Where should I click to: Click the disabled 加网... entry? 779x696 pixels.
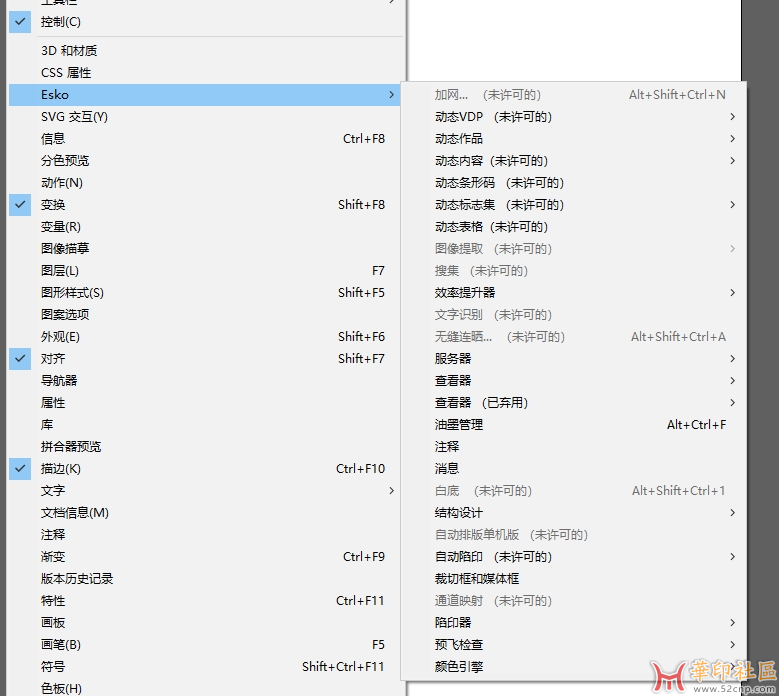(574, 95)
